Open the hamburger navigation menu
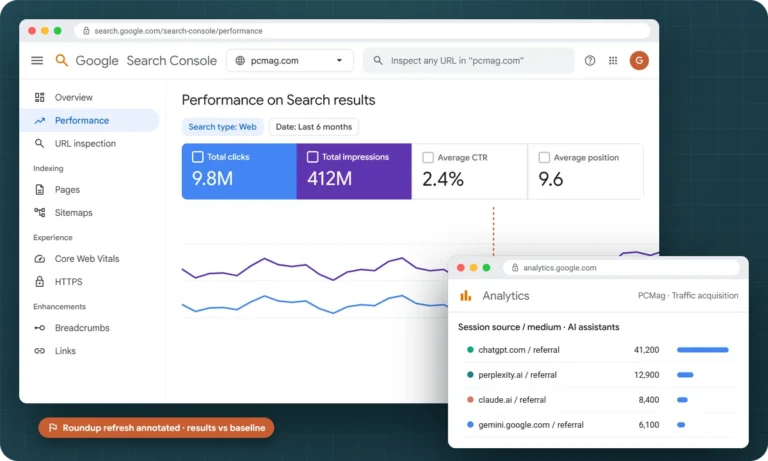The width and height of the screenshot is (768, 461). click(x=37, y=60)
